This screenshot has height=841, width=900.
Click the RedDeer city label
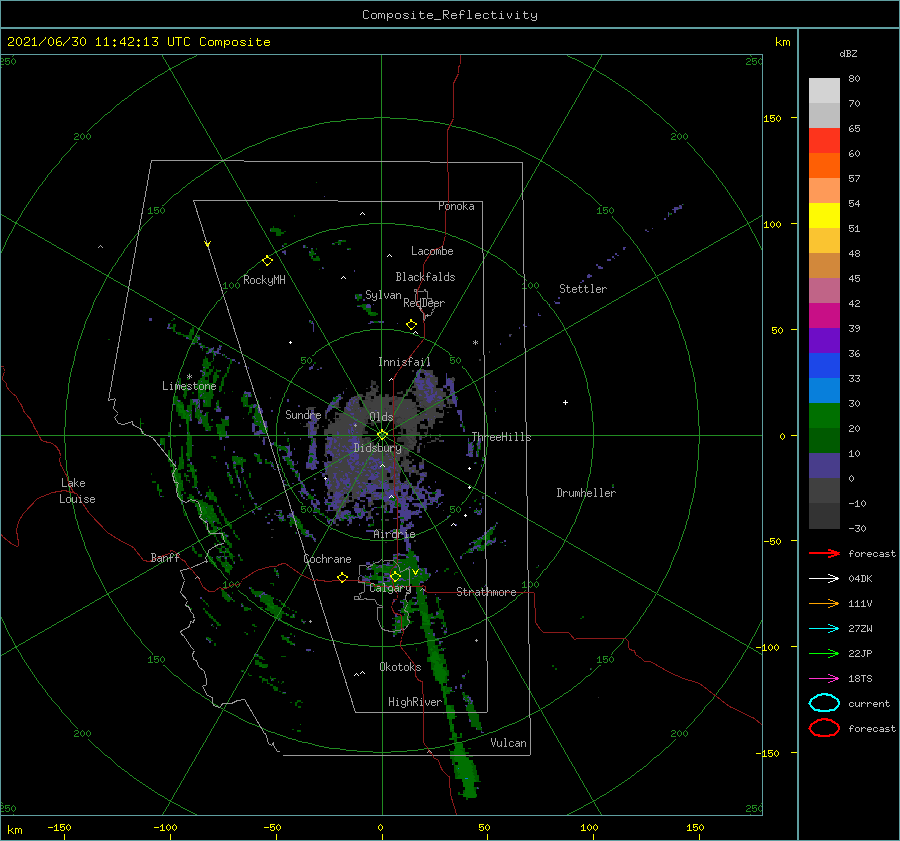424,303
